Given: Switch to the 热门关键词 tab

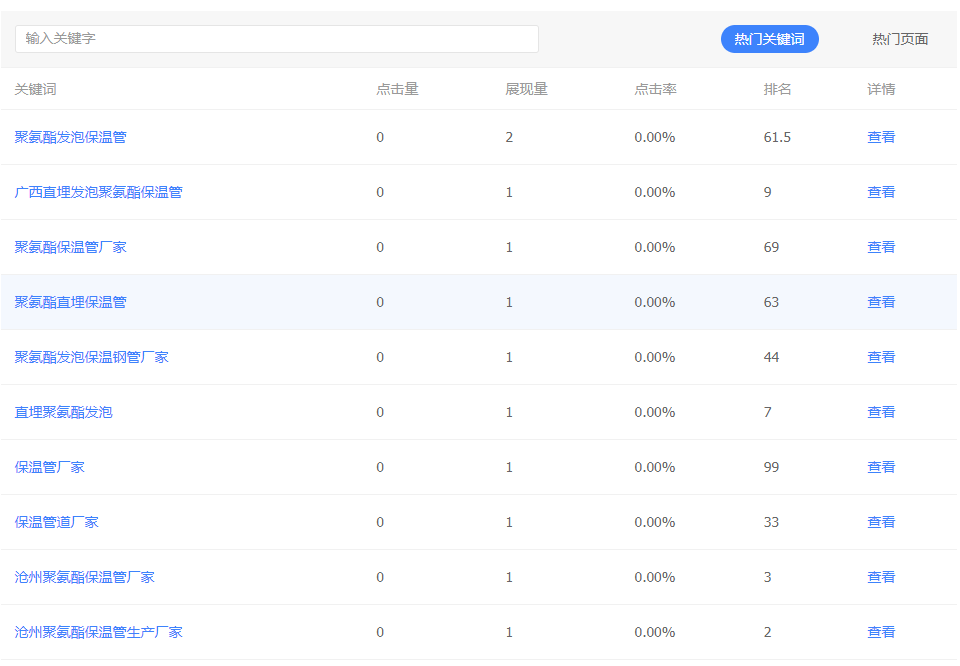Looking at the screenshot, I should pyautogui.click(x=769, y=39).
